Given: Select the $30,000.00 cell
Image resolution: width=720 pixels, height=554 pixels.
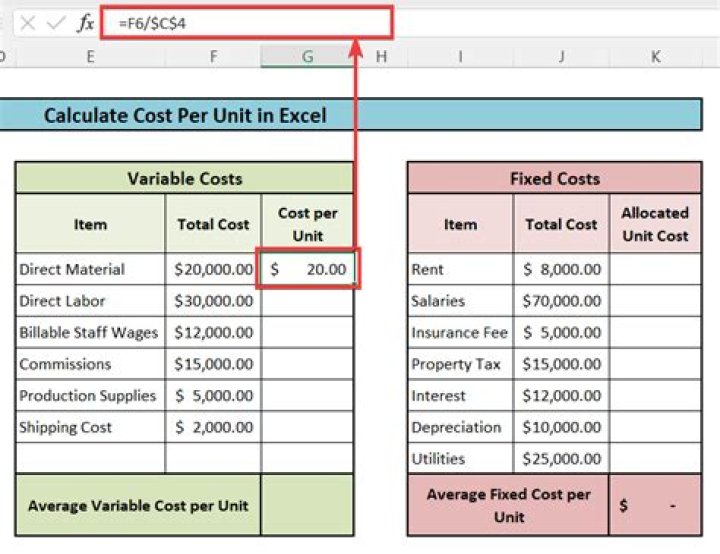Looking at the screenshot, I should (213, 301).
